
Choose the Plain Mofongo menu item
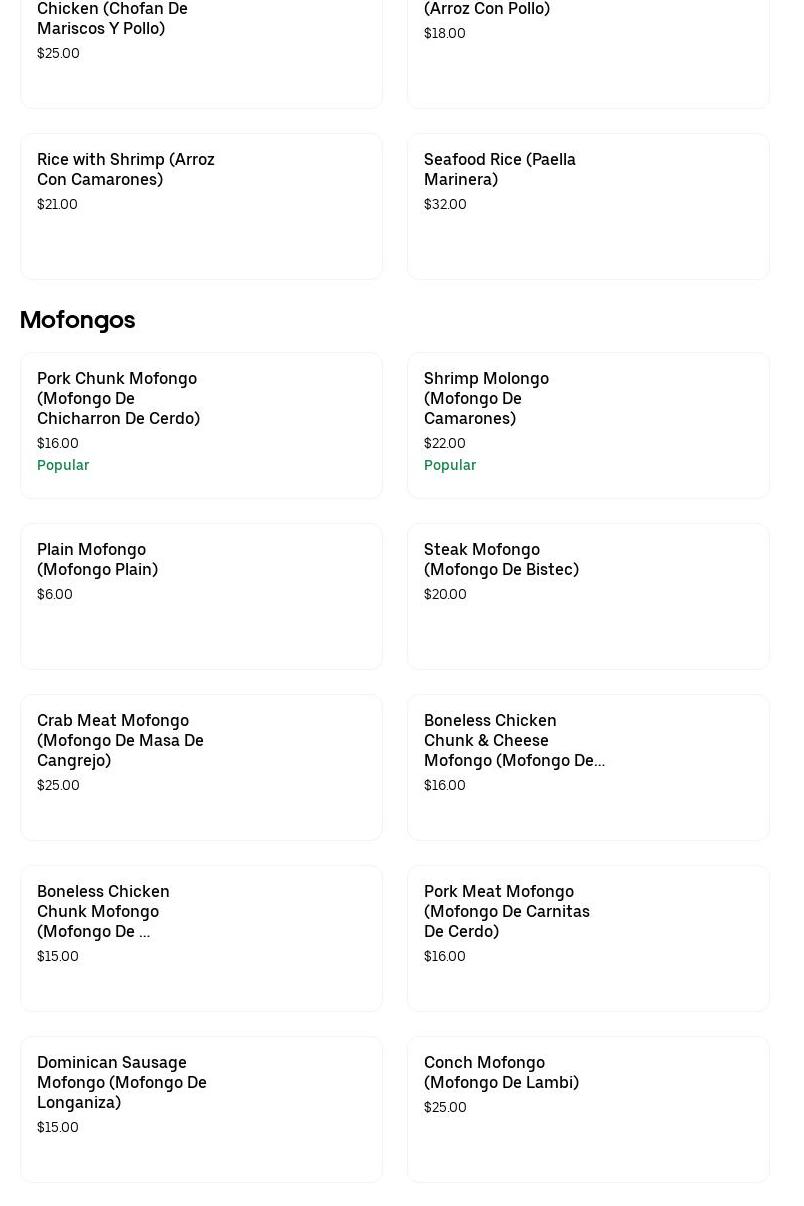click(x=201, y=595)
